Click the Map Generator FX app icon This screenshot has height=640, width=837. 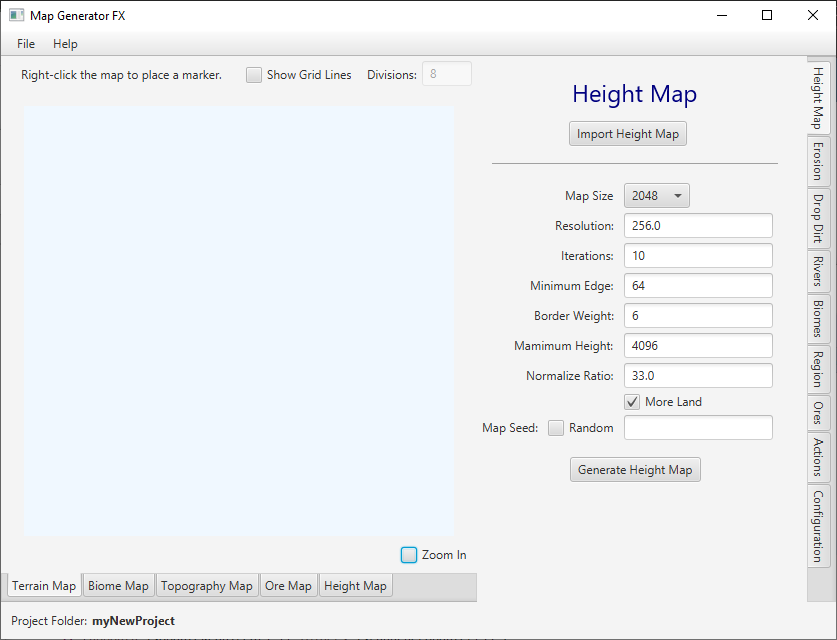16,15
